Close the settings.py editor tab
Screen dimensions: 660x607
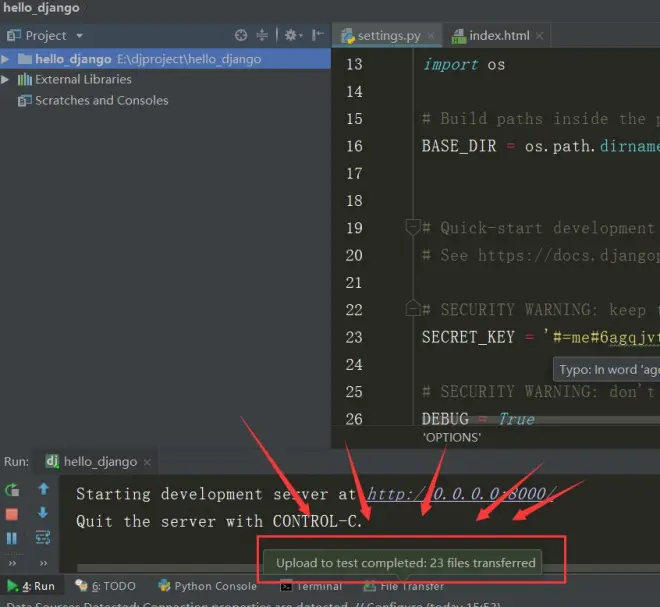coord(430,36)
